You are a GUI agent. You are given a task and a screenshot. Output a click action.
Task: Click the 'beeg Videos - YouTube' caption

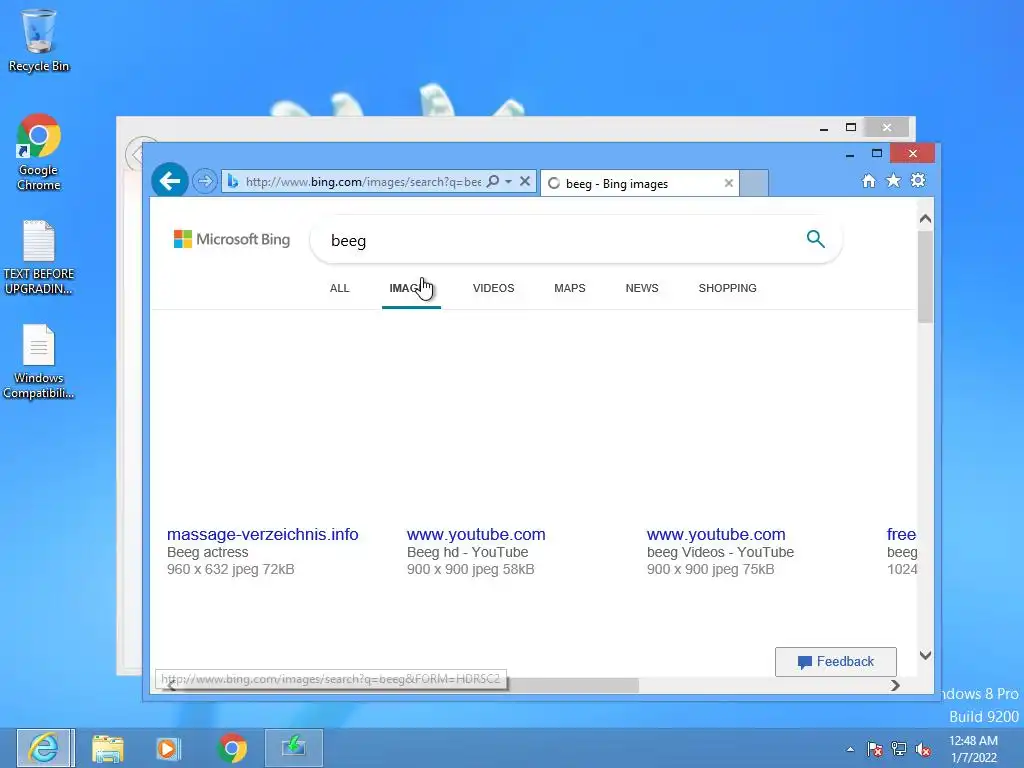(720, 552)
